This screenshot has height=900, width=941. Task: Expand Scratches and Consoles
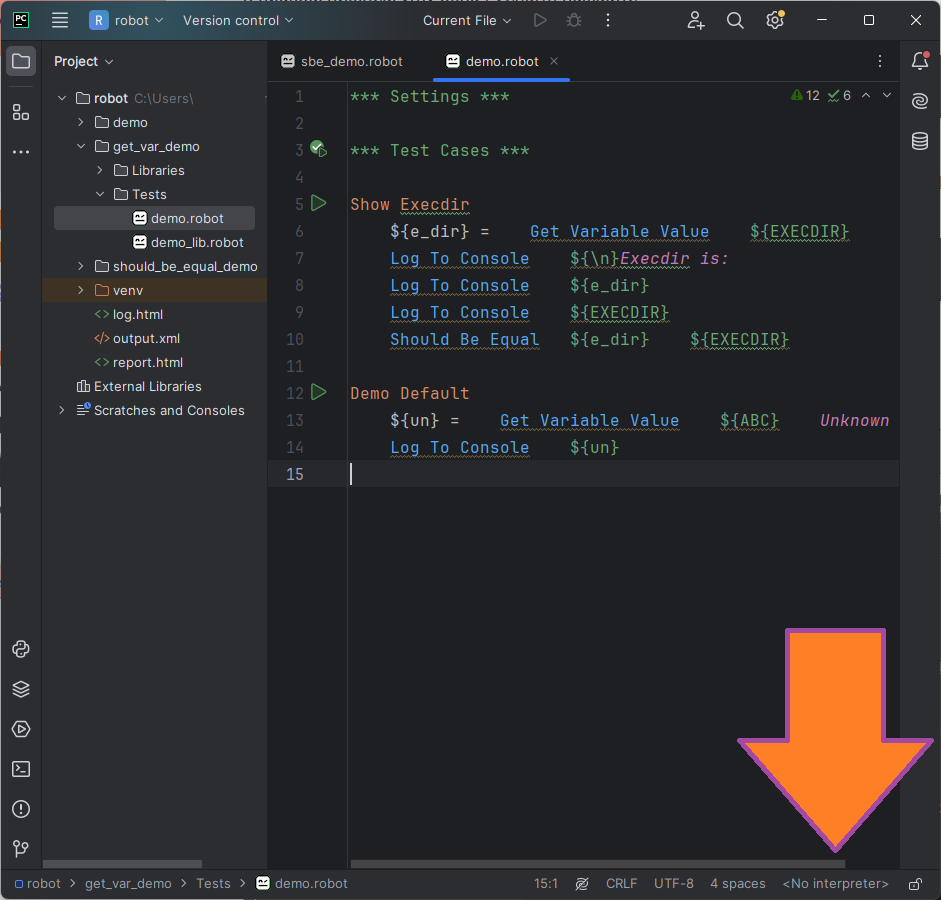coord(62,410)
